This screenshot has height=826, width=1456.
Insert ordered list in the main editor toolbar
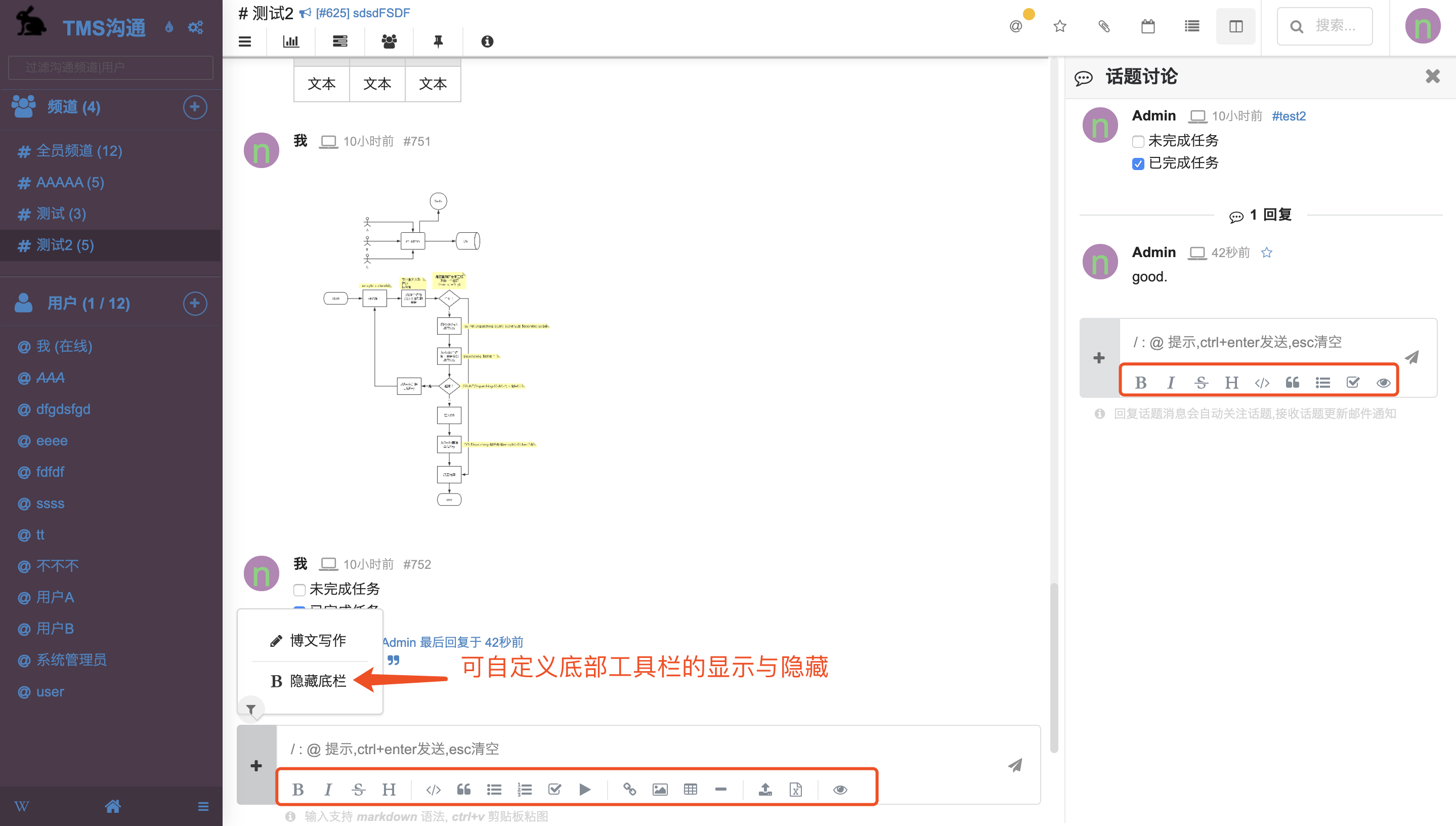tap(525, 789)
